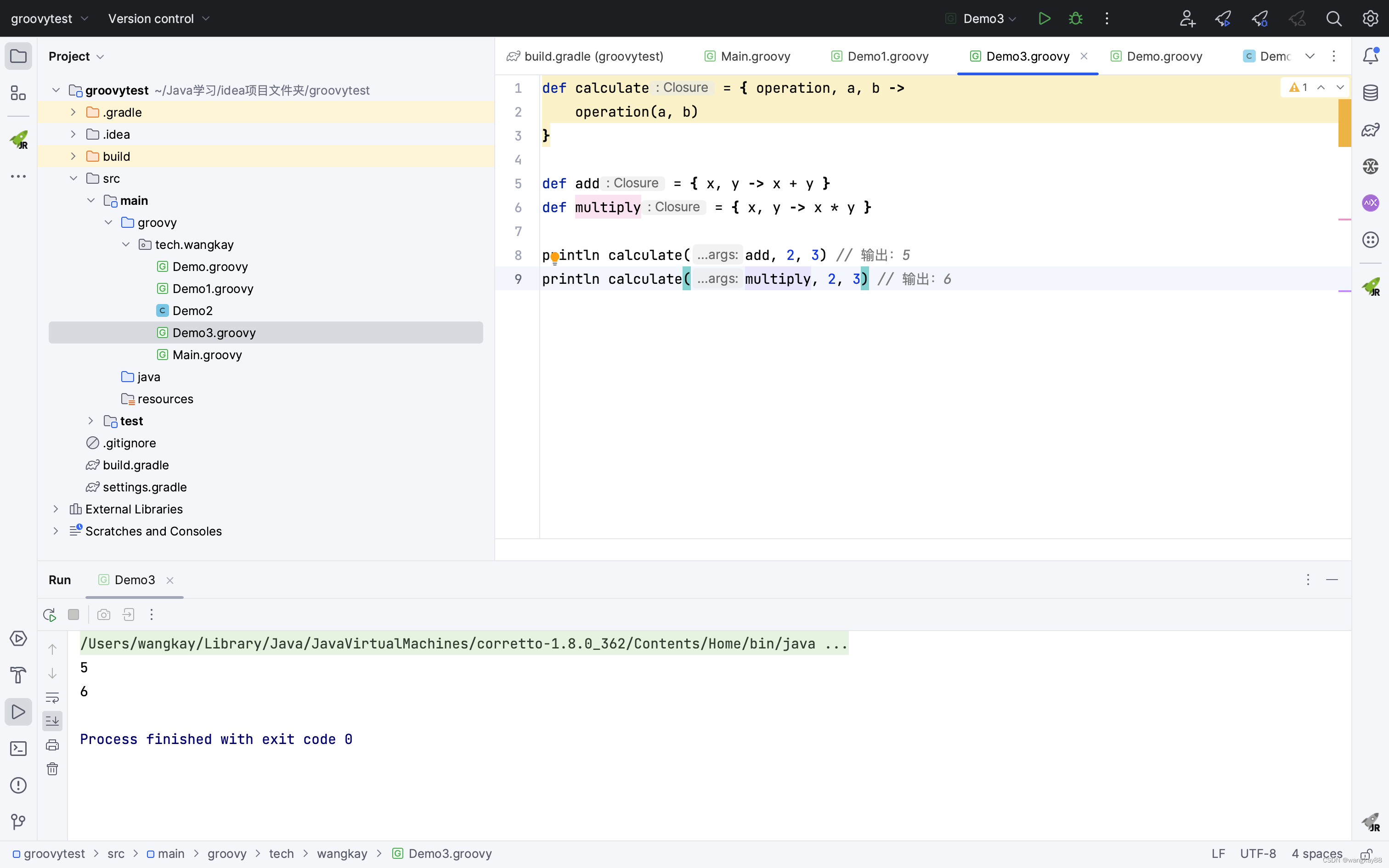Take console screenshot camera icon

click(x=104, y=615)
